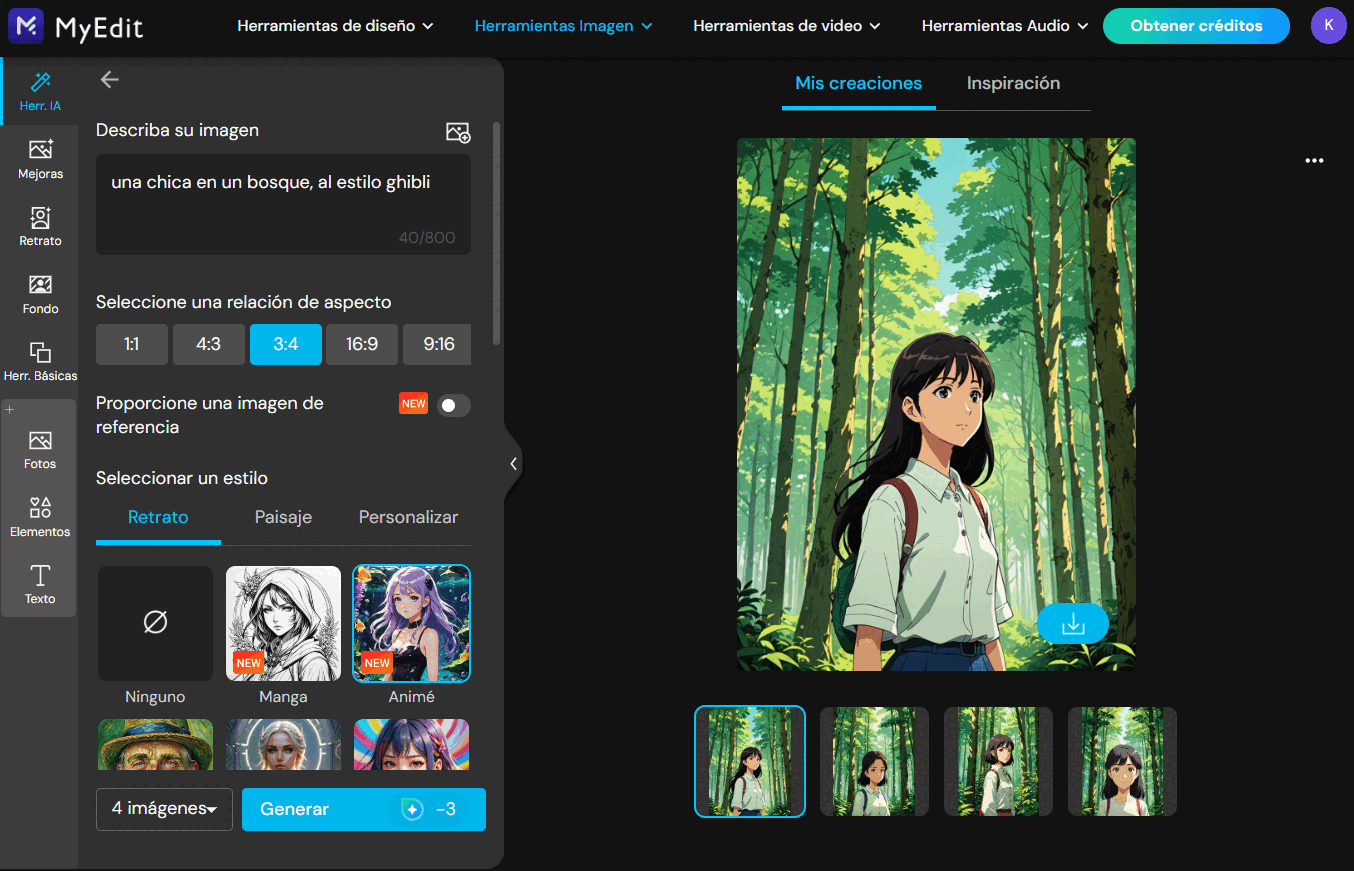The height and width of the screenshot is (871, 1354).
Task: Click the image upload icon beside Describa su imagen
Action: point(457,131)
